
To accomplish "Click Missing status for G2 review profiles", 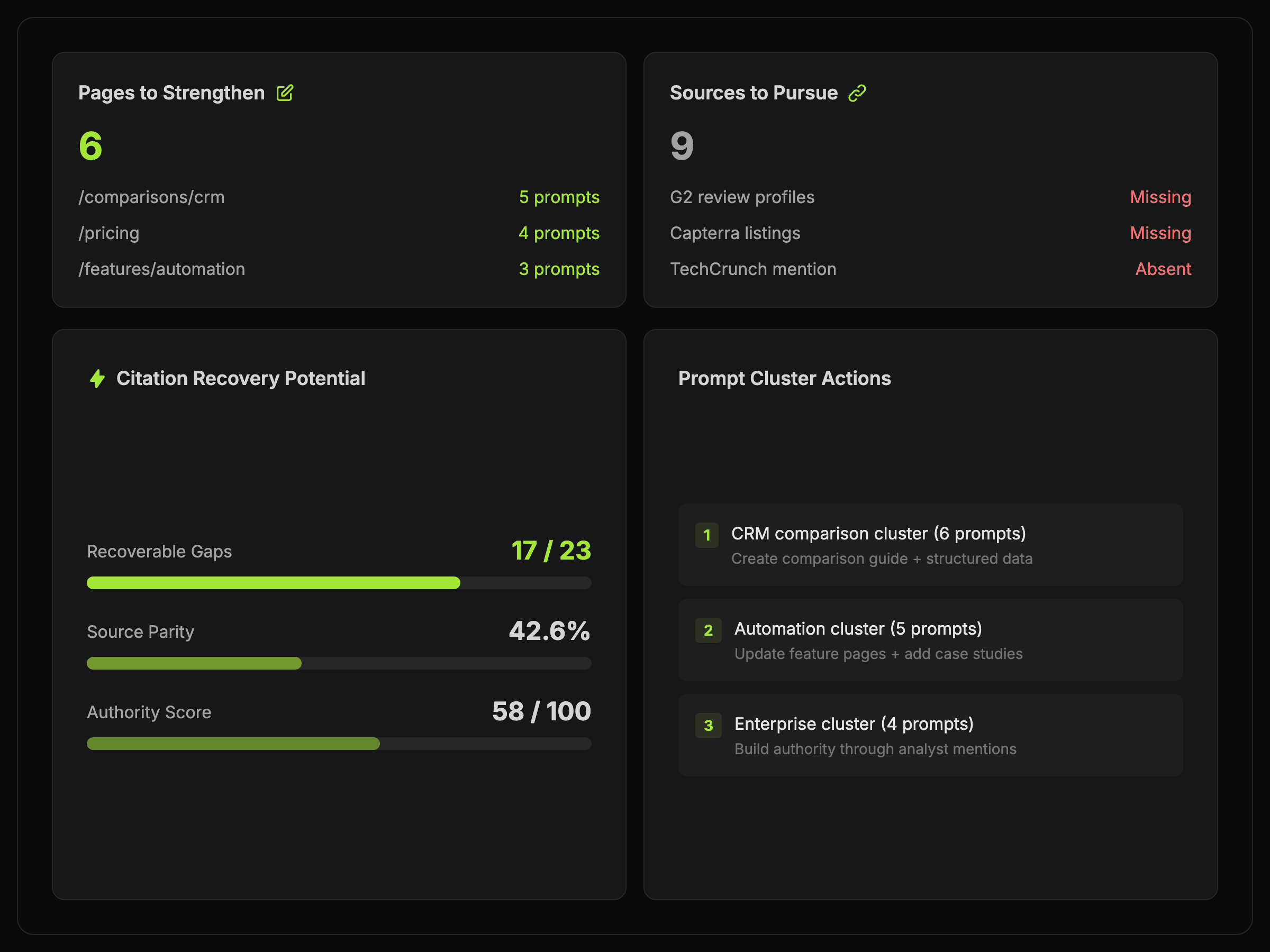I will point(1160,197).
